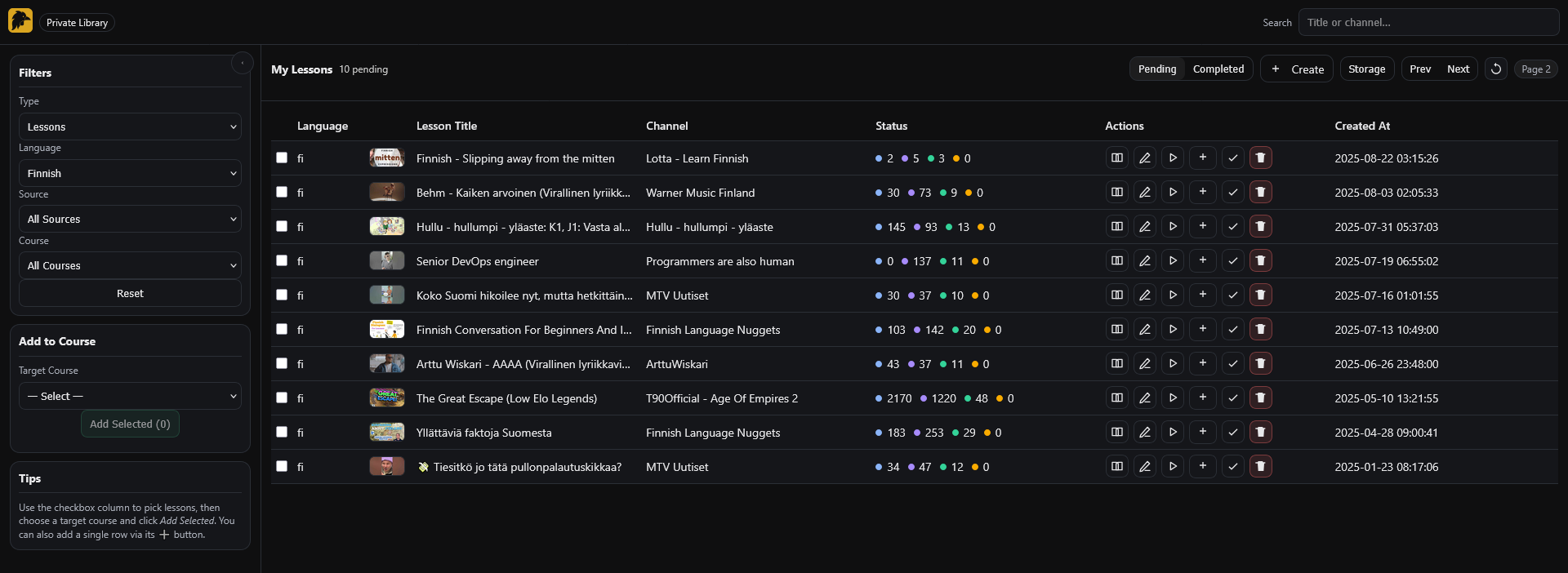Add Tiesitkö jo tätä pullonpalautuskikkaa lesson via plus
The width and height of the screenshot is (1568, 573).
[1203, 466]
